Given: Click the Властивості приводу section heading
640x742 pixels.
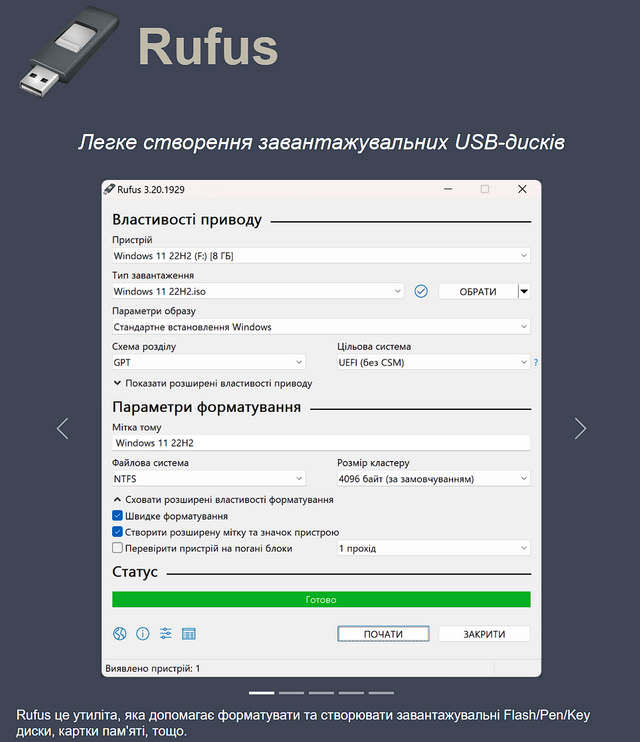Looking at the screenshot, I should click(x=187, y=220).
